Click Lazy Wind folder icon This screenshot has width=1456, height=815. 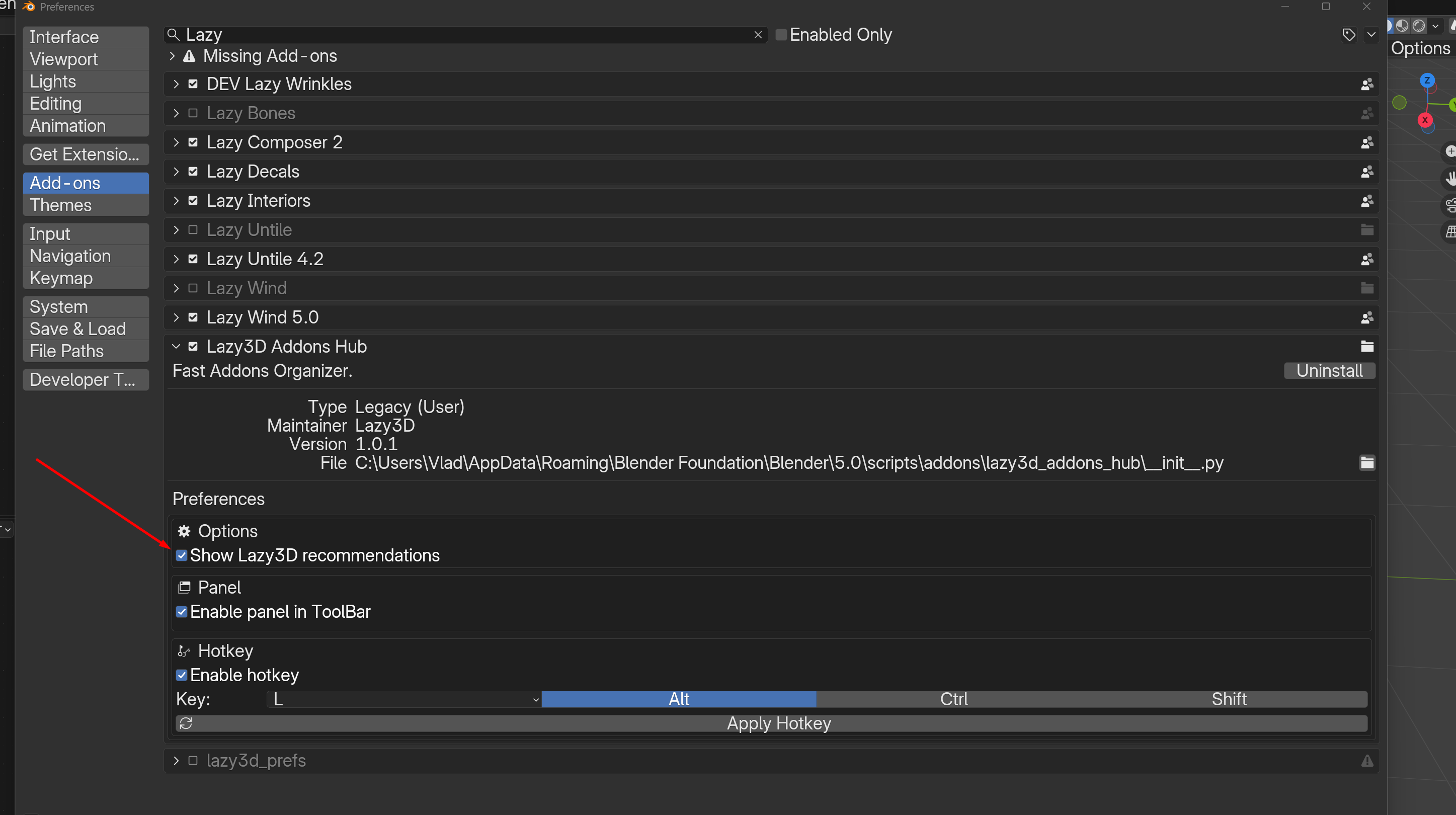click(x=1366, y=288)
